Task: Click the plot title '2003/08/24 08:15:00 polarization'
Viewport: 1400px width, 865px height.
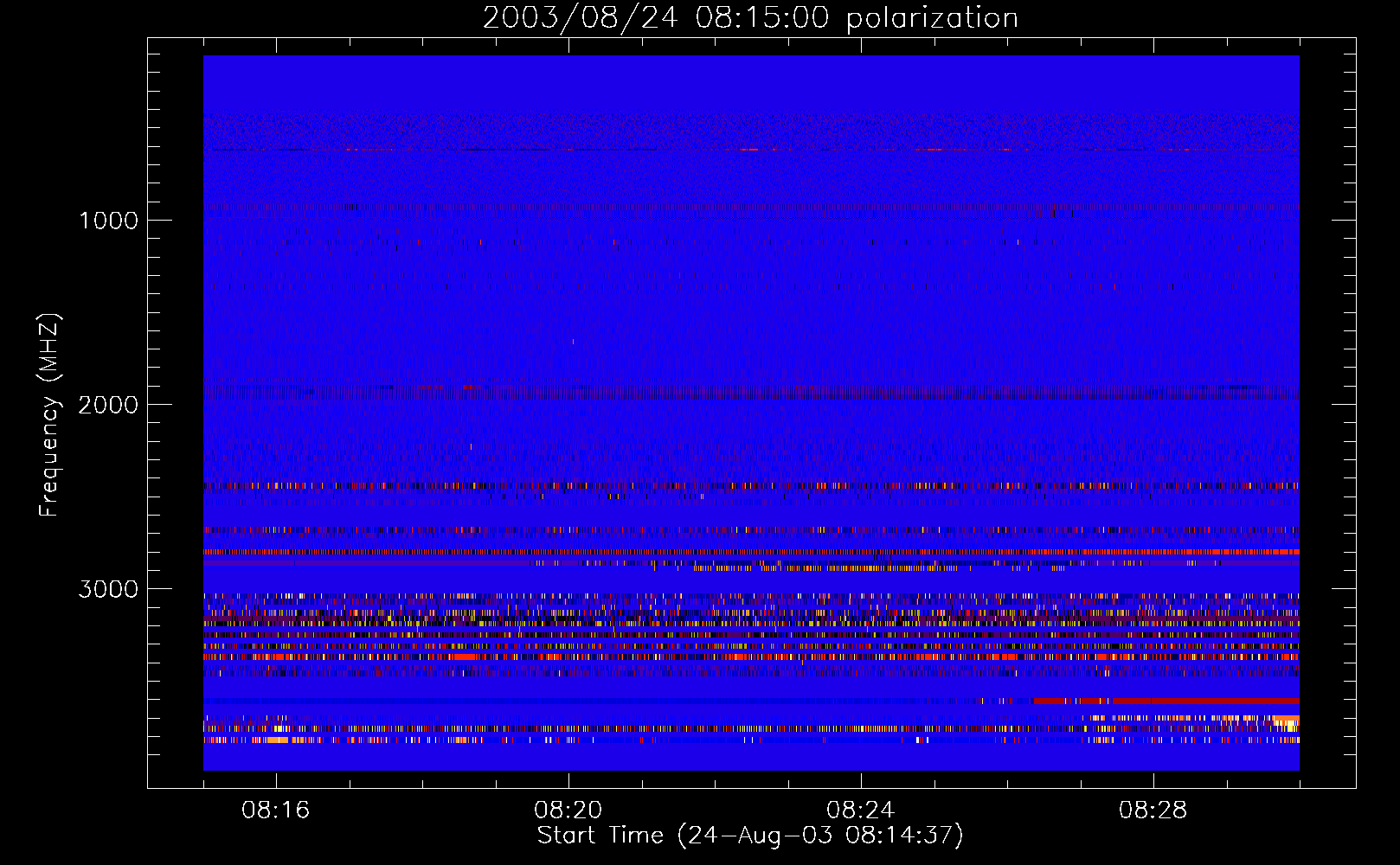Action: 750,17
